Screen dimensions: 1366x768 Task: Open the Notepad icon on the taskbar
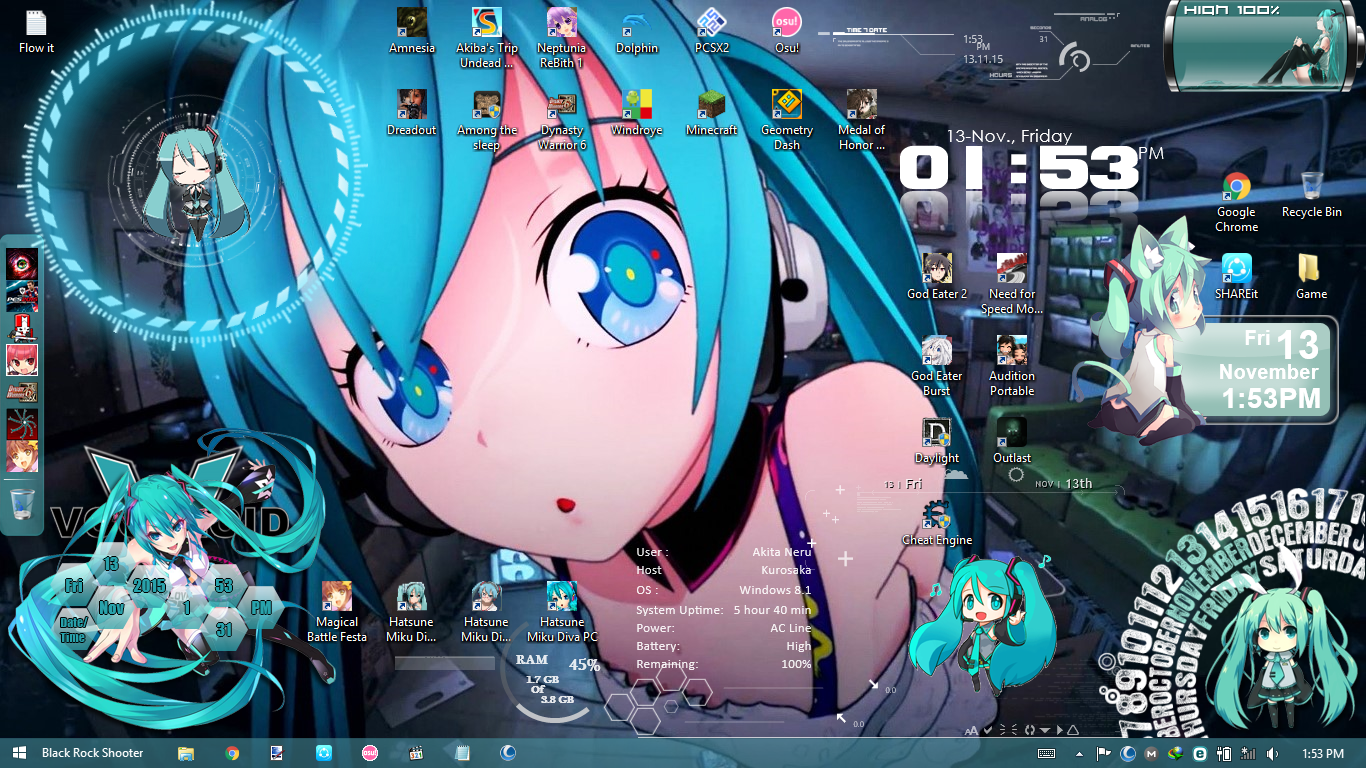462,753
